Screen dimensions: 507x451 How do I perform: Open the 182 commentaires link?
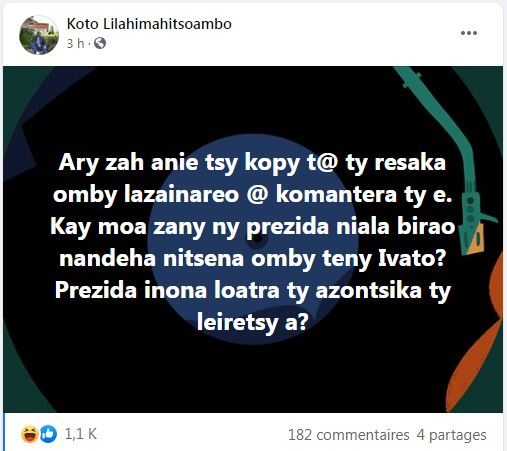(x=348, y=435)
